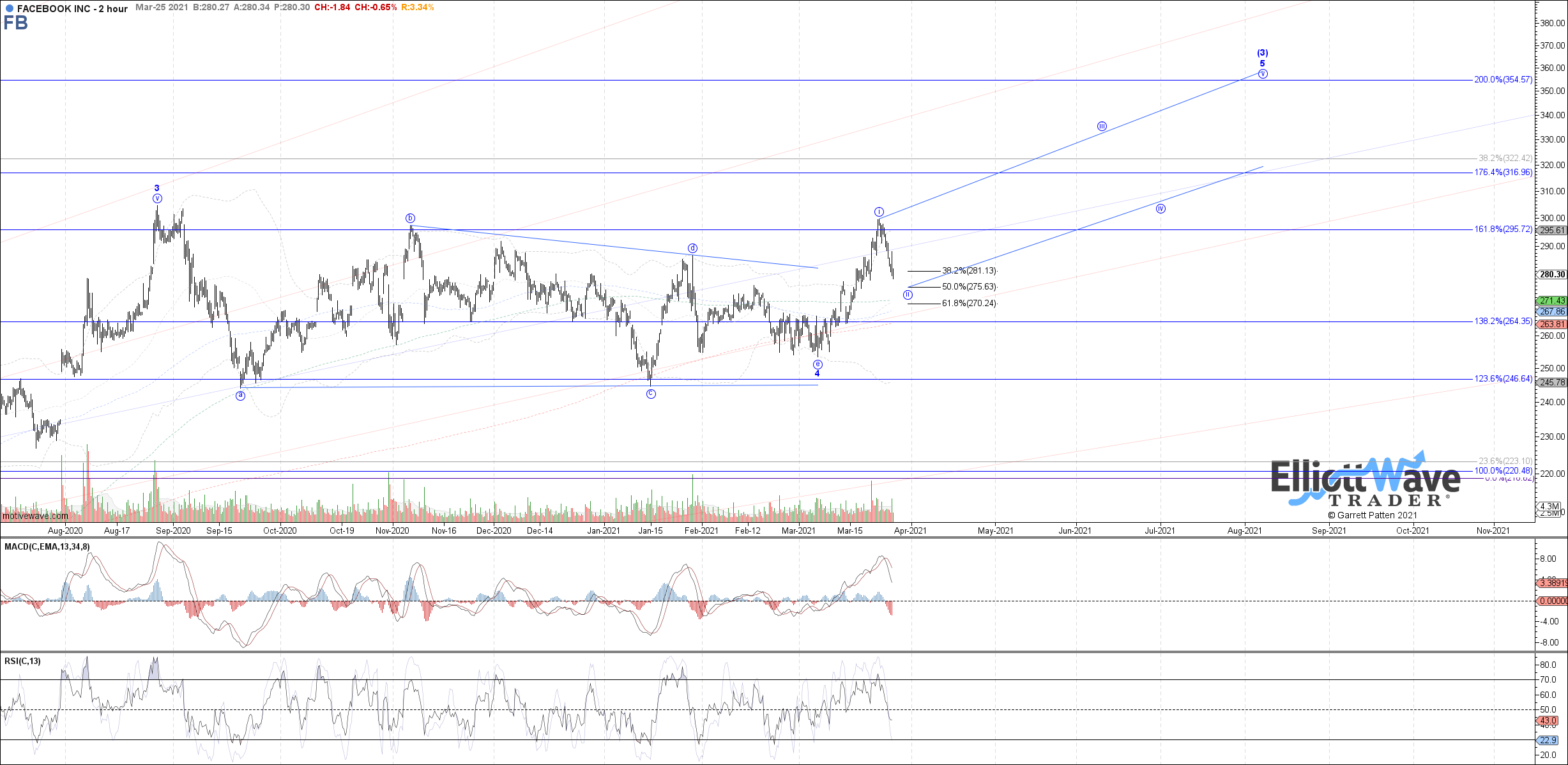1568x765 pixels.
Task: Click the 61.8%(270.24) pullback level label
Action: 969,304
